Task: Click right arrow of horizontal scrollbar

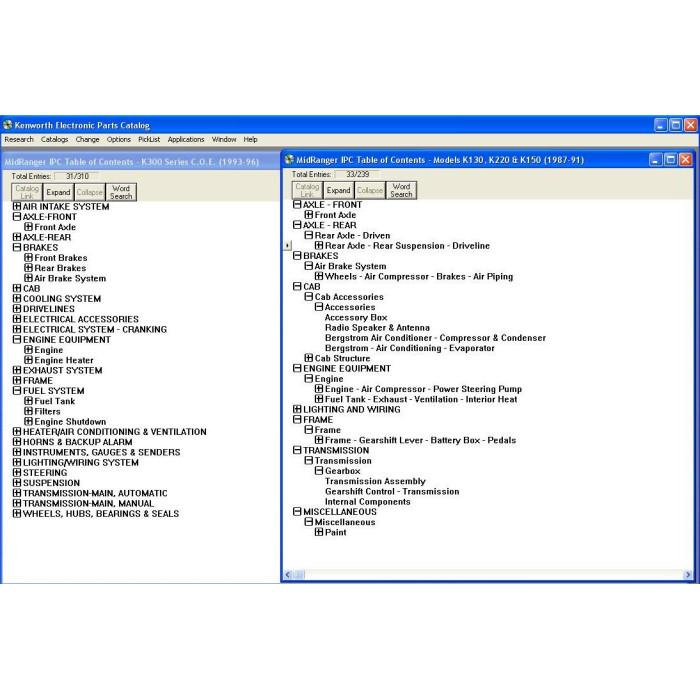Action: (x=688, y=575)
